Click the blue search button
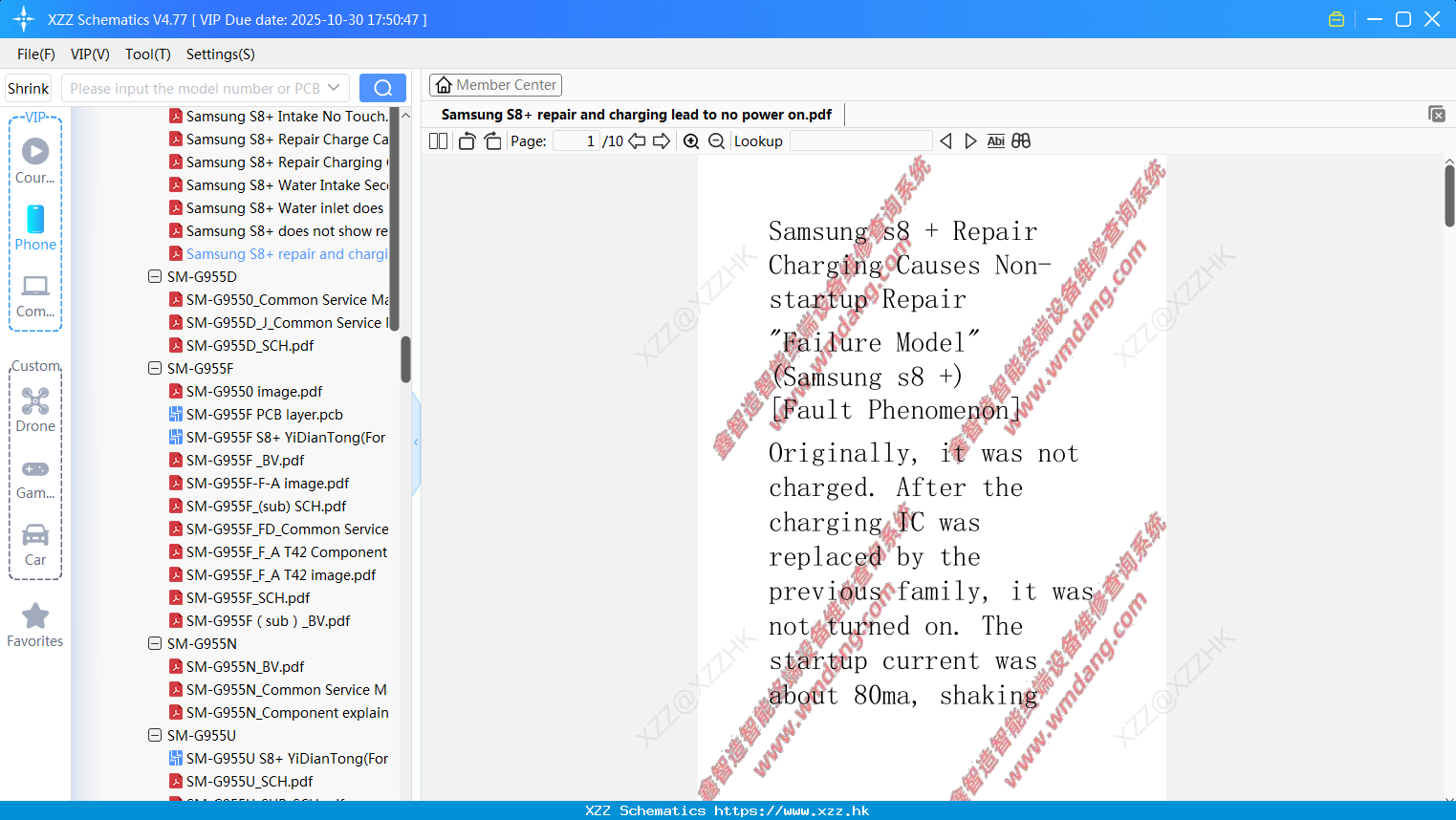This screenshot has height=820, width=1456. [x=382, y=88]
